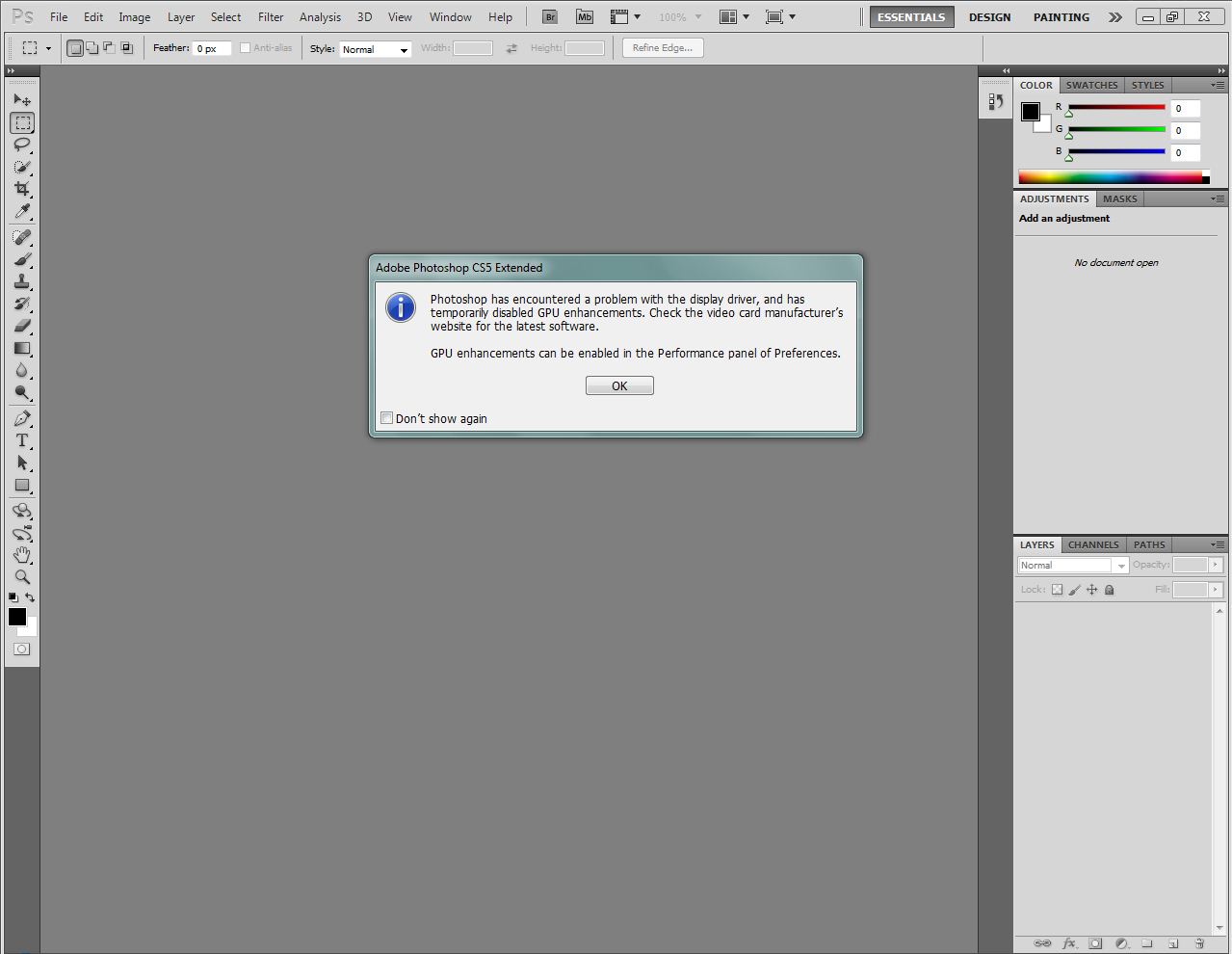
Task: Click the add layer mask icon
Action: [x=1095, y=943]
